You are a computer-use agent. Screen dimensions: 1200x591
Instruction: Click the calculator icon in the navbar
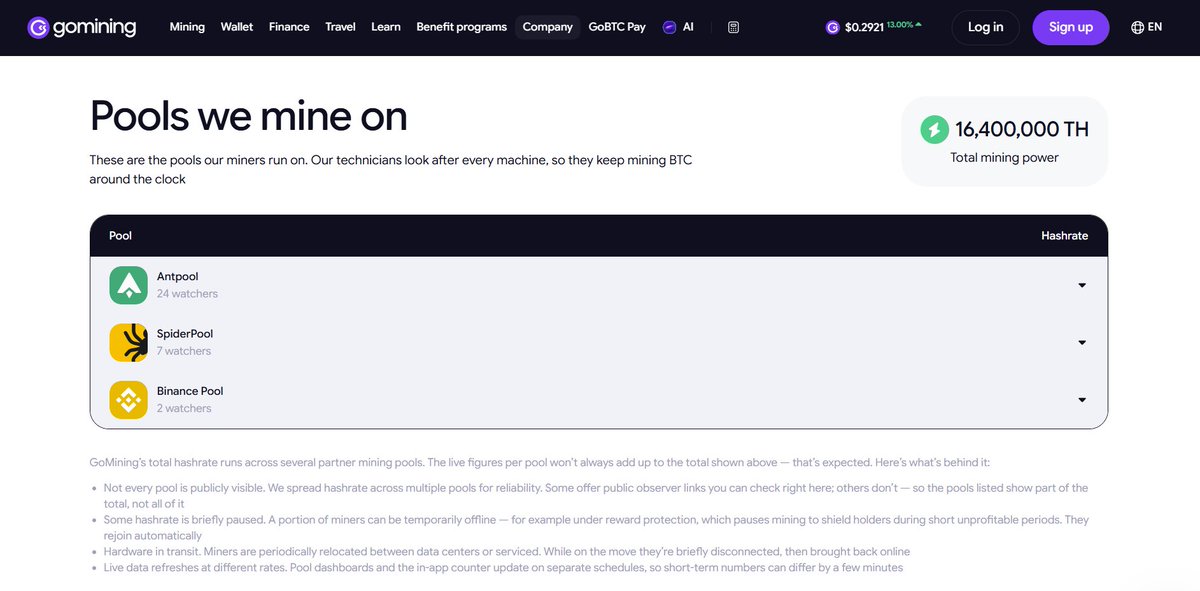point(734,27)
